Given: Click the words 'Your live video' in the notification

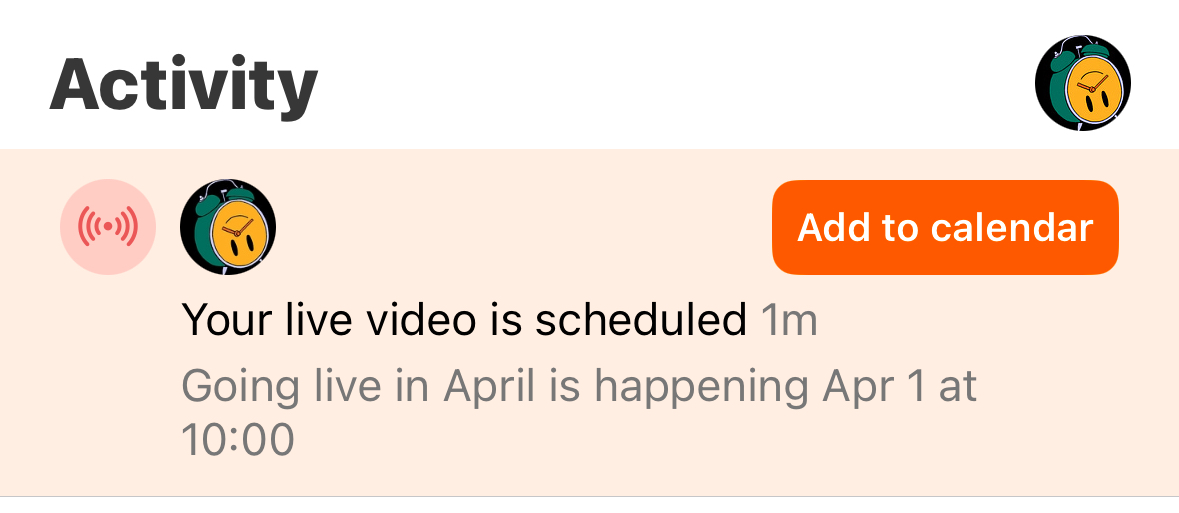Looking at the screenshot, I should pyautogui.click(x=329, y=320).
